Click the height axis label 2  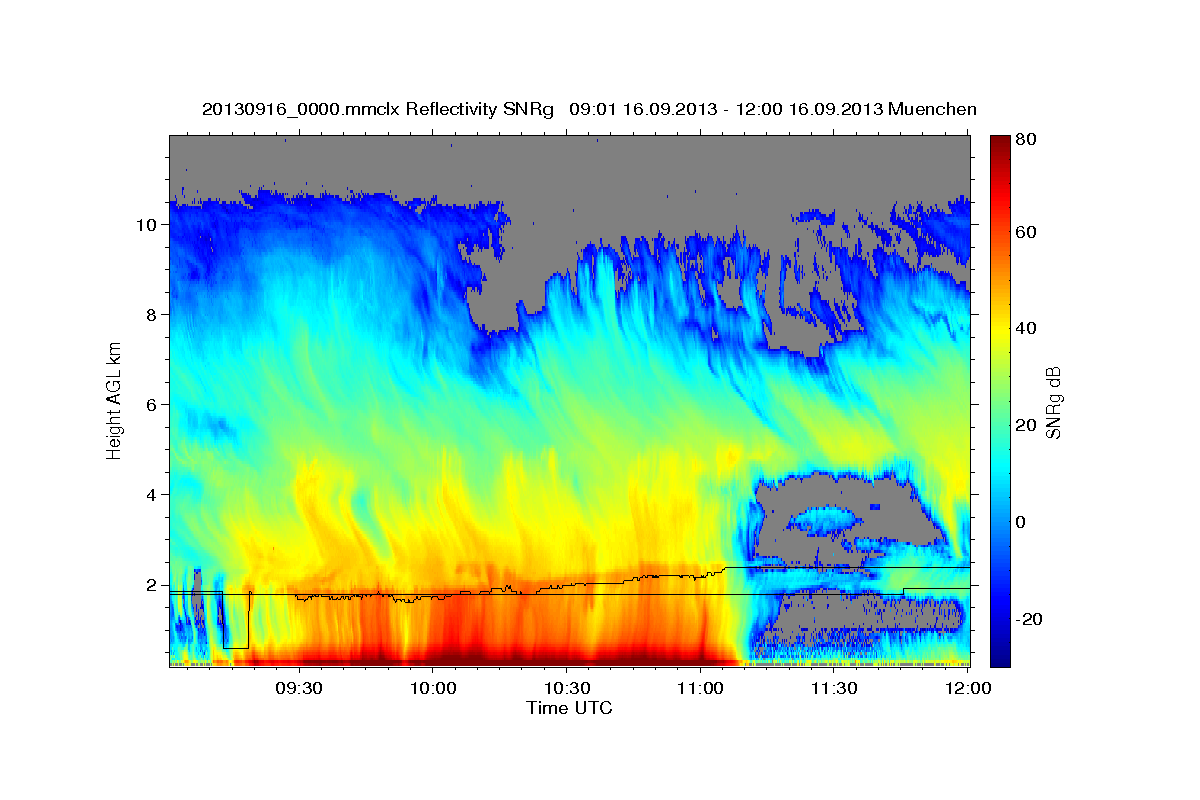point(154,585)
